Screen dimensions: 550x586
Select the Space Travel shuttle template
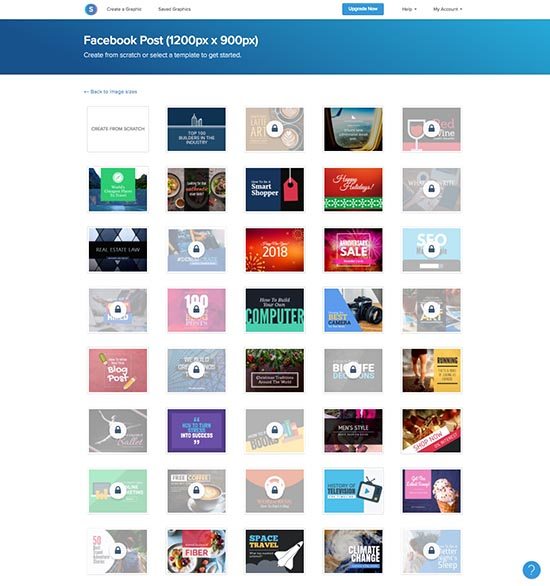tap(275, 551)
